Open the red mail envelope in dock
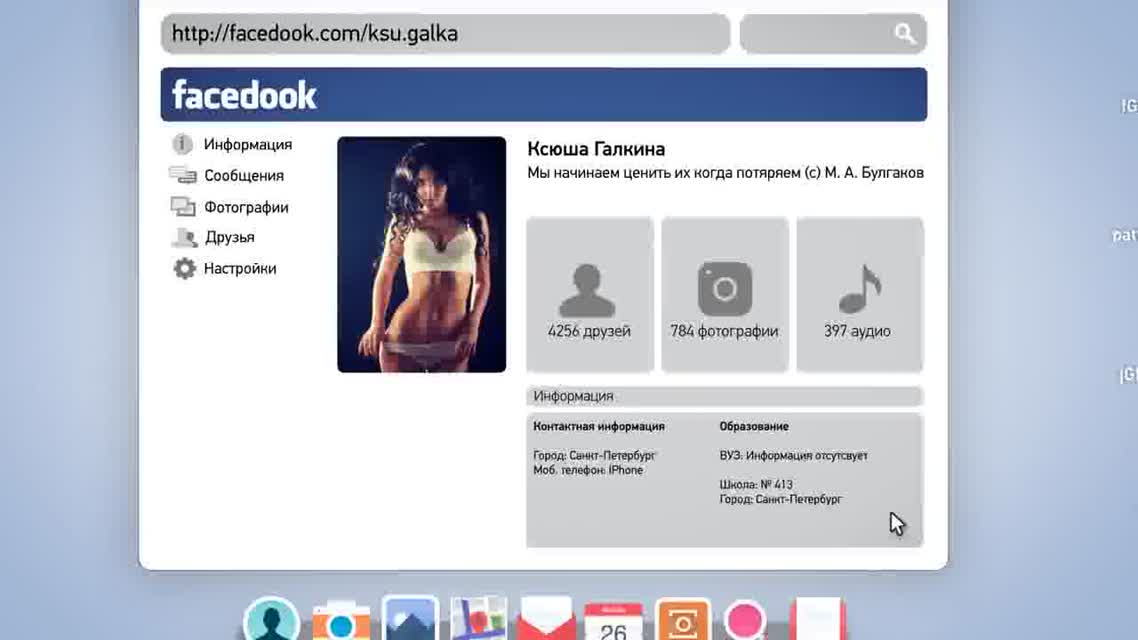Image resolution: width=1138 pixels, height=640 pixels. point(547,620)
